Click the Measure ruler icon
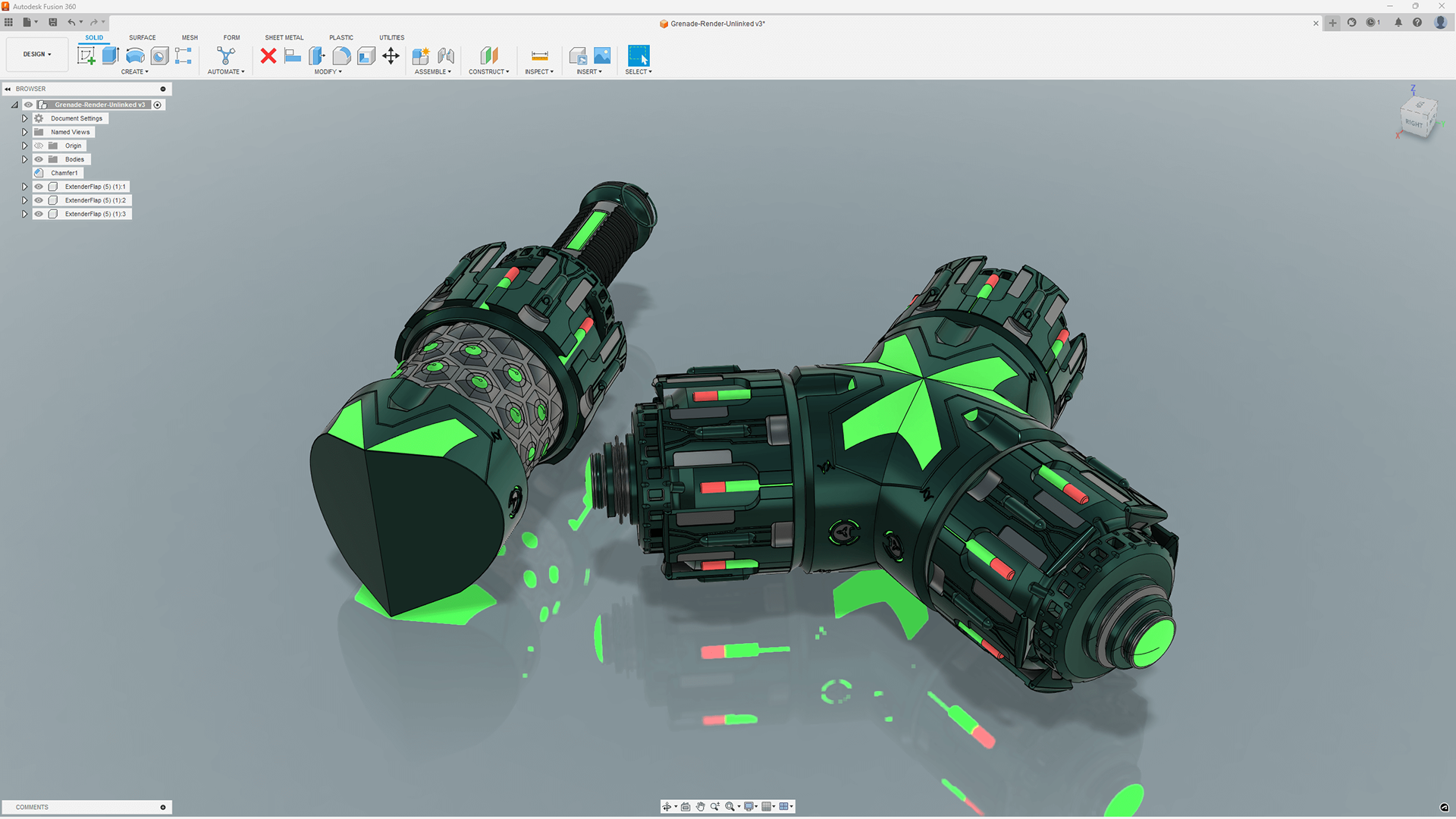Image resolution: width=1456 pixels, height=819 pixels. [x=539, y=55]
